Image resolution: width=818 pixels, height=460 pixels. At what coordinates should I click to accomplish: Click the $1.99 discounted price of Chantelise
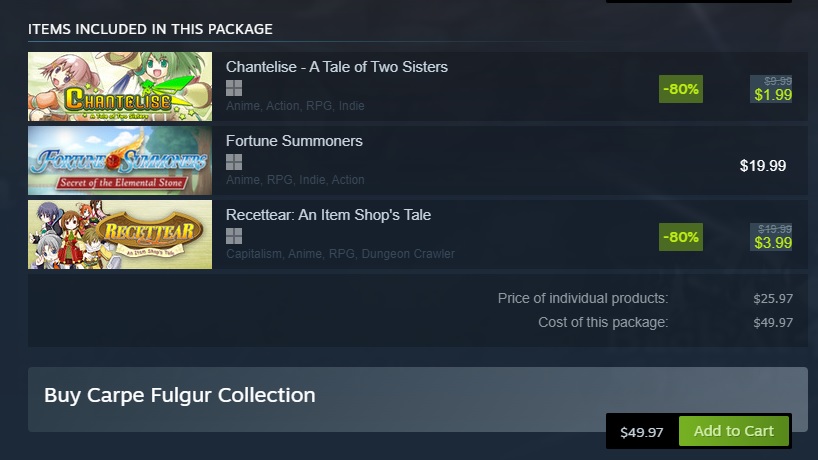click(773, 95)
